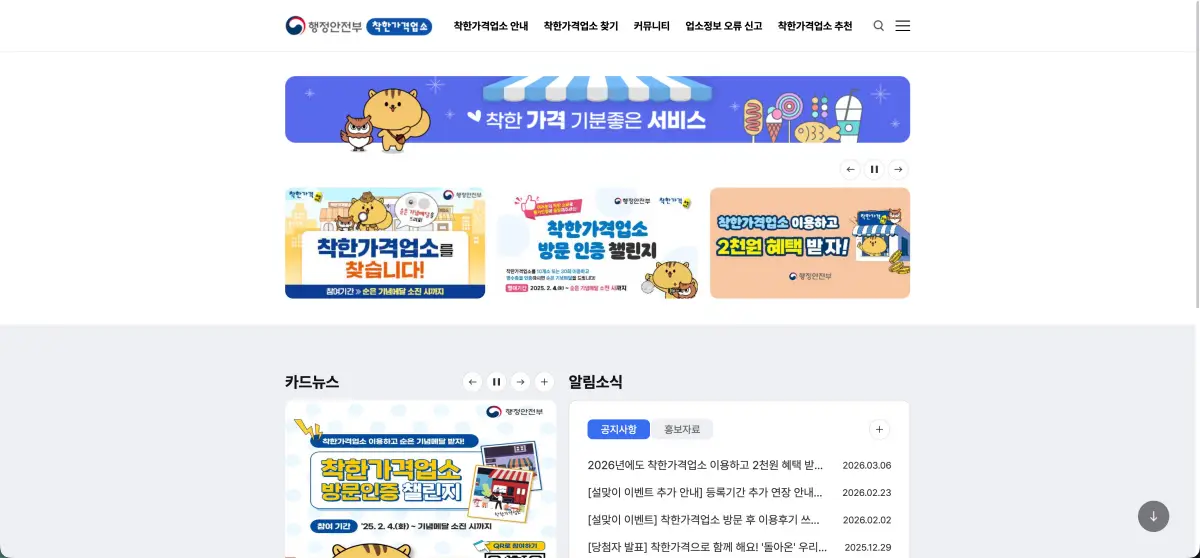1200x558 pixels.
Task: Open the hamburger menu icon
Action: [x=902, y=26]
